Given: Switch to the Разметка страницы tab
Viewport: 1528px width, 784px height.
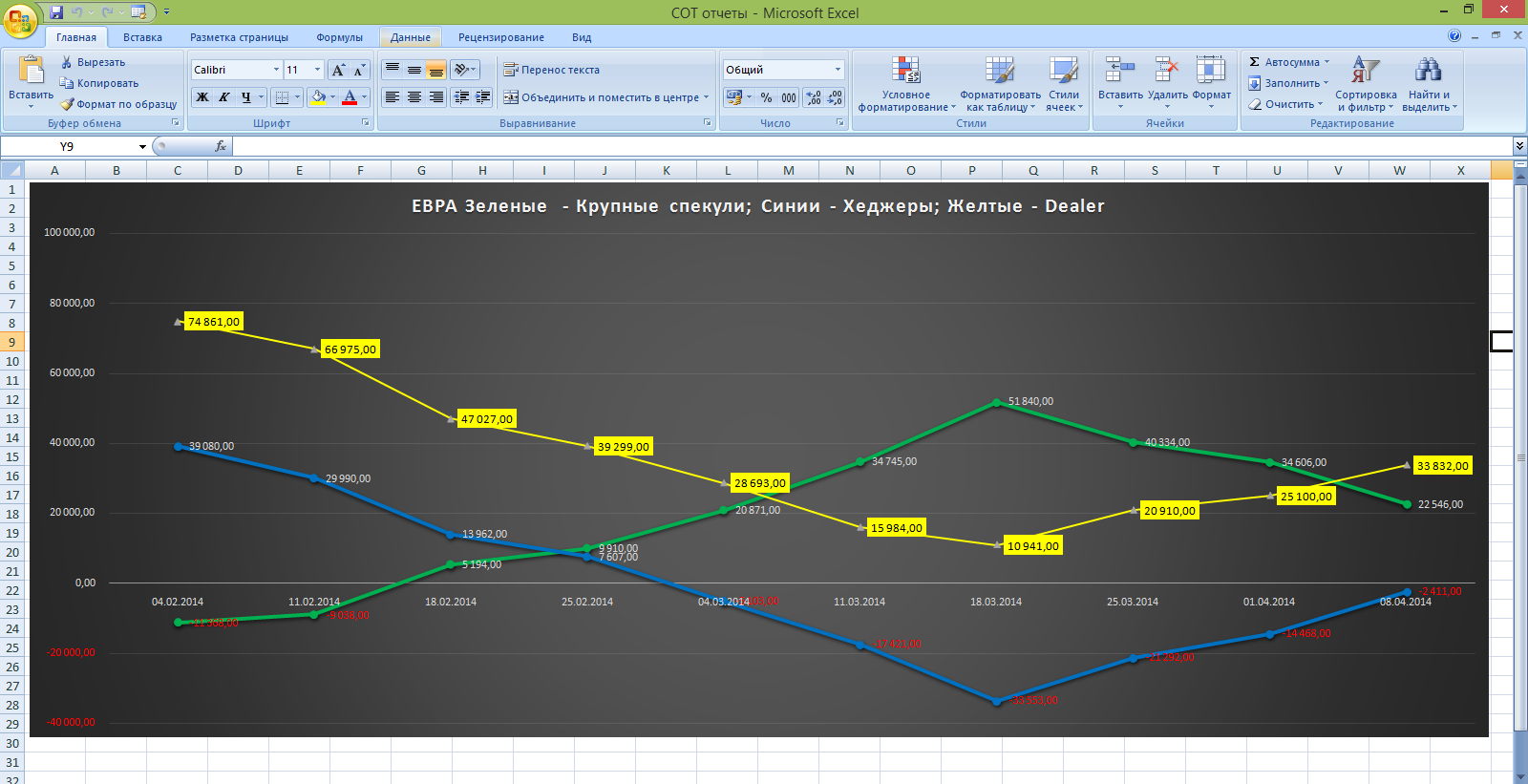Looking at the screenshot, I should (239, 37).
